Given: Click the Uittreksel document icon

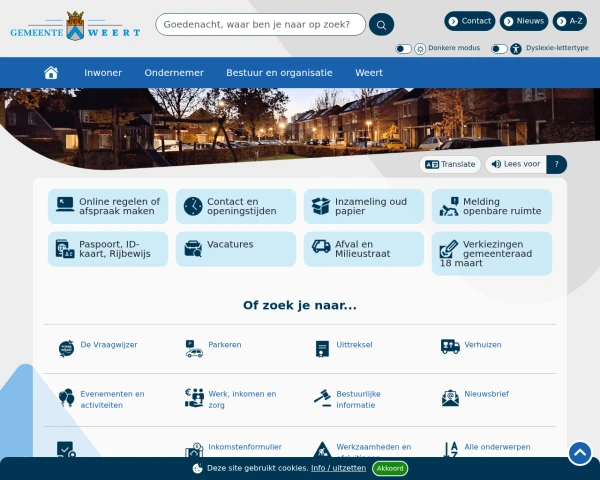Looking at the screenshot, I should (x=322, y=349).
